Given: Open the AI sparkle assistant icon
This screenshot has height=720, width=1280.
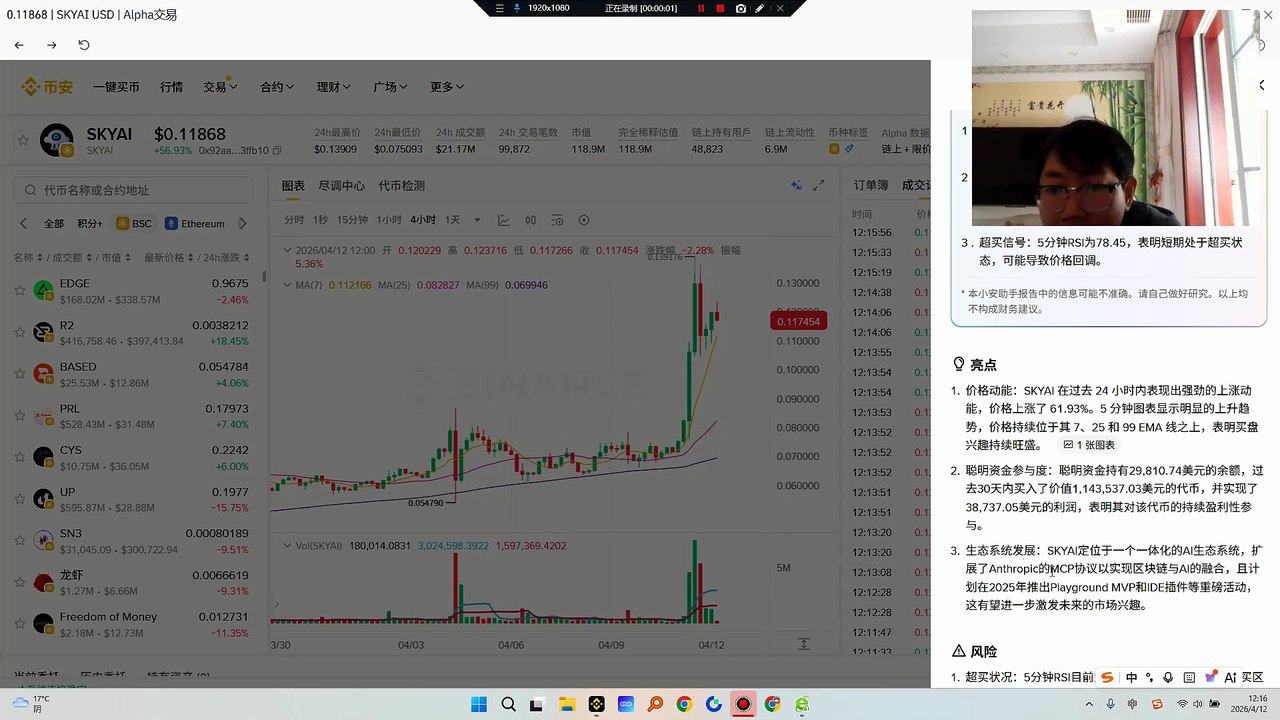Looking at the screenshot, I should point(796,185).
